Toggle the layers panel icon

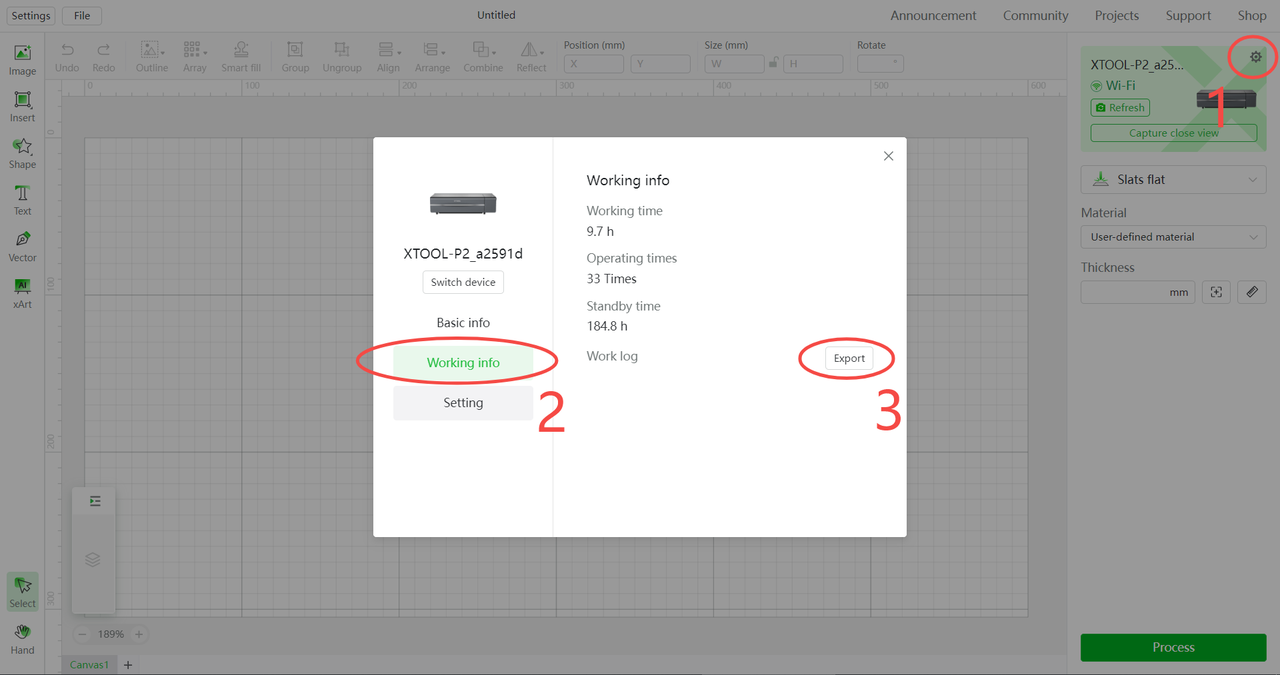point(93,560)
